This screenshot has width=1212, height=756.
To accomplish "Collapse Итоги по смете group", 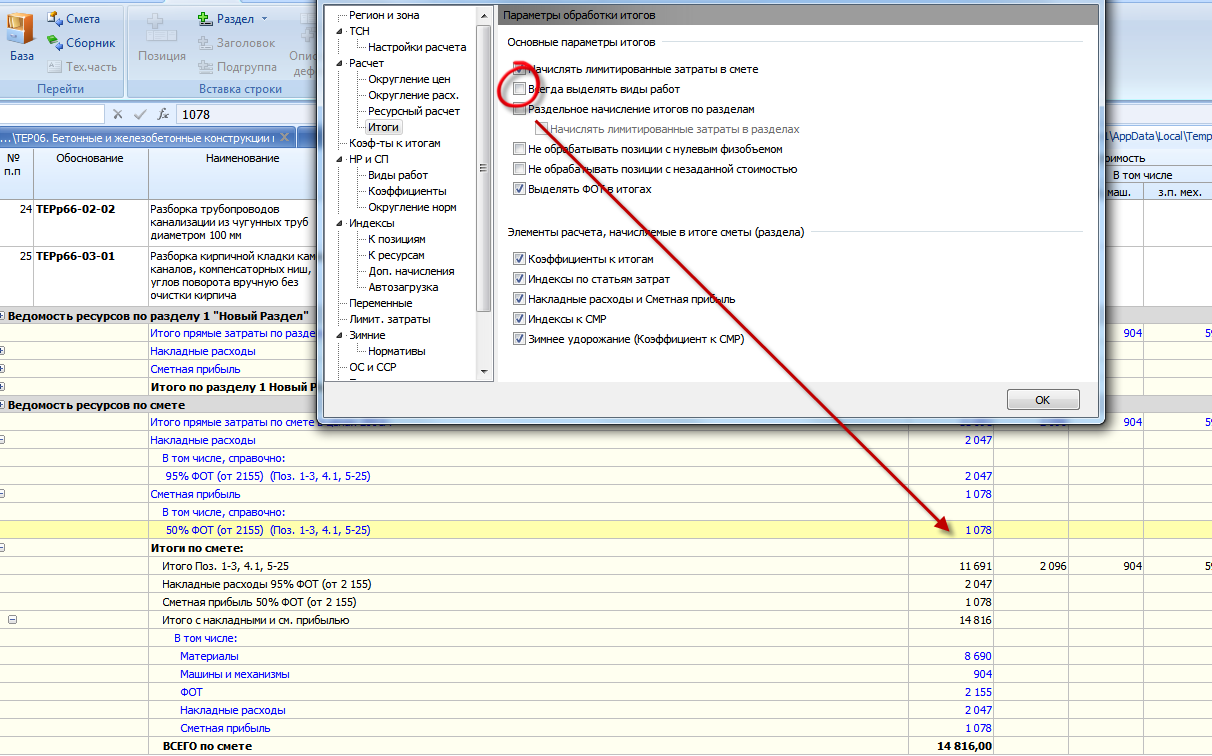I will click(x=3, y=548).
